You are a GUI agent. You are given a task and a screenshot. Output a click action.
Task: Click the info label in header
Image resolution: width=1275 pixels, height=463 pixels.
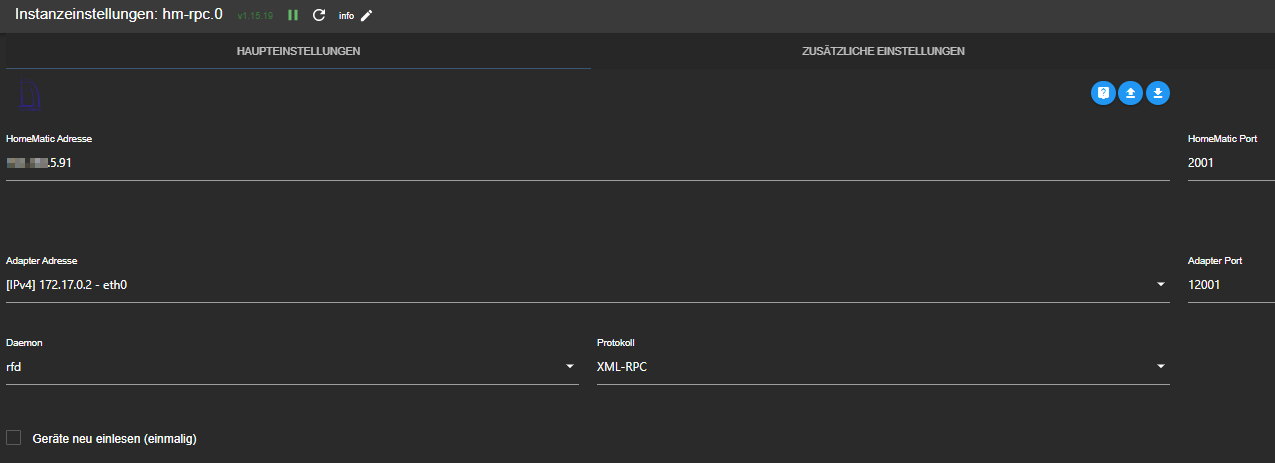pyautogui.click(x=346, y=16)
